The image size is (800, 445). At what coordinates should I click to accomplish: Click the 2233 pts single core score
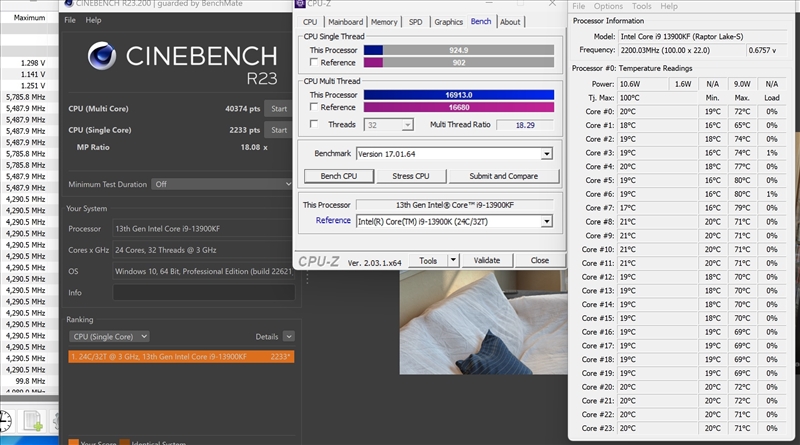(x=244, y=130)
